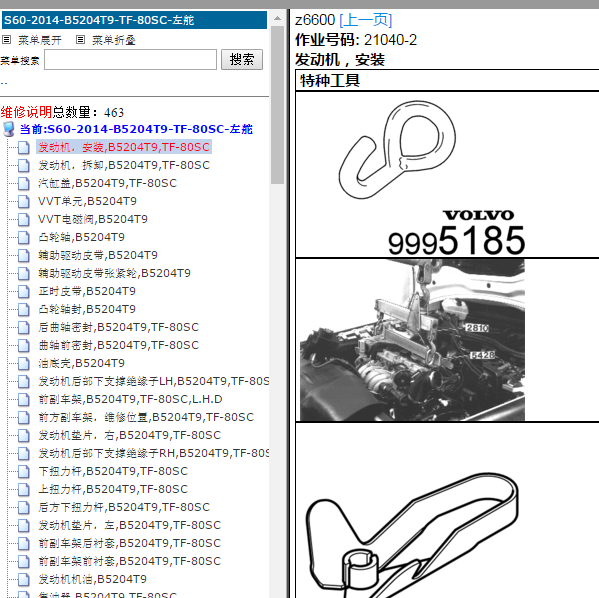
Task: Open the 上一页 previous page link
Action: point(366,20)
